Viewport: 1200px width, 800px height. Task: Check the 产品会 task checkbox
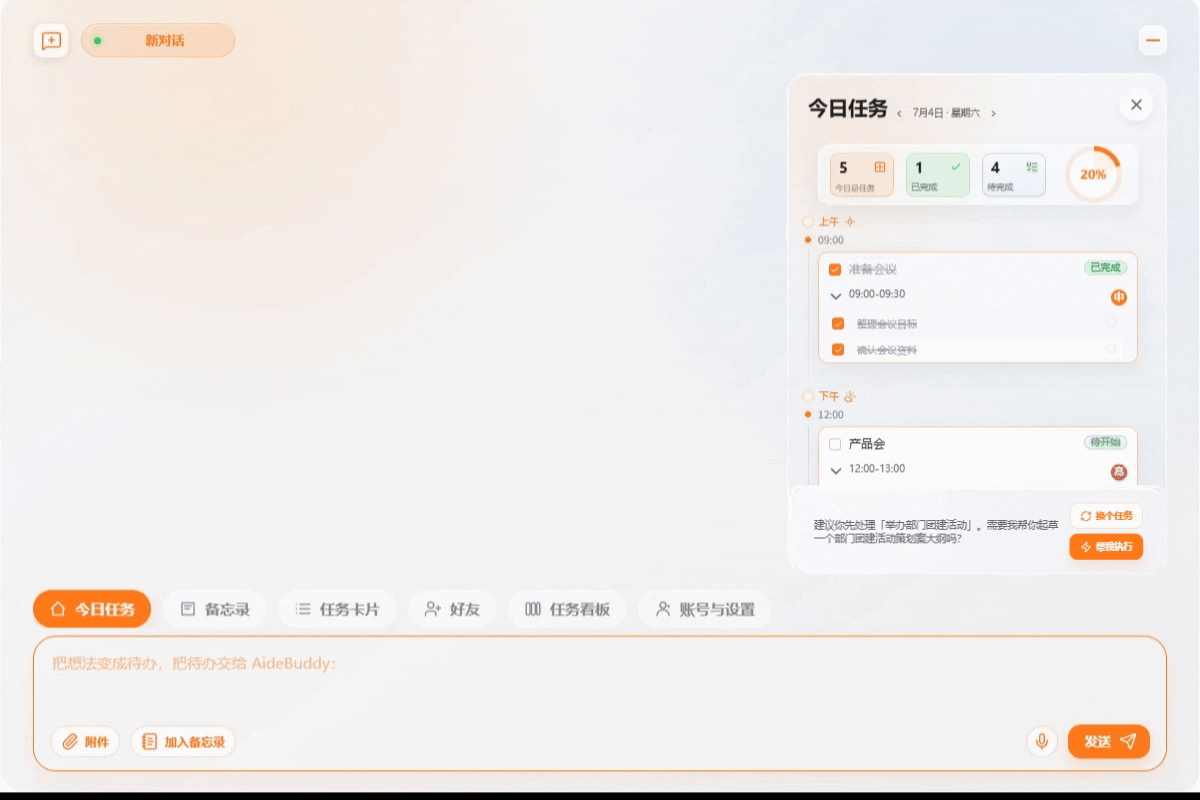point(835,444)
